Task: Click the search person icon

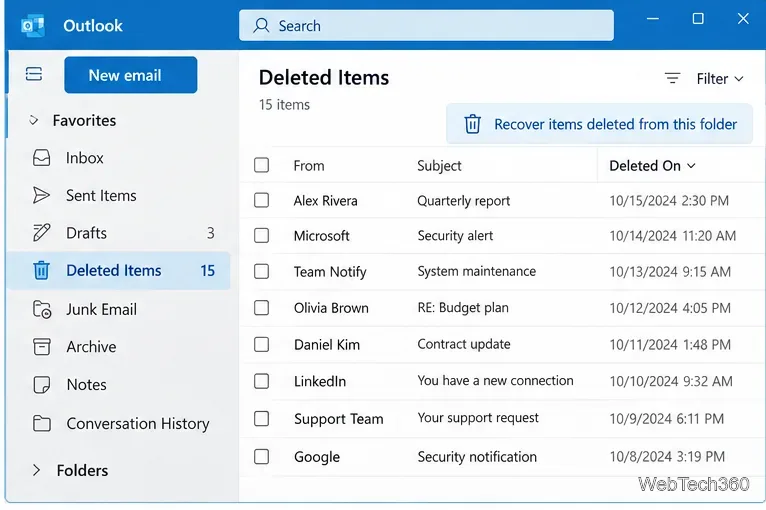Action: tap(261, 25)
